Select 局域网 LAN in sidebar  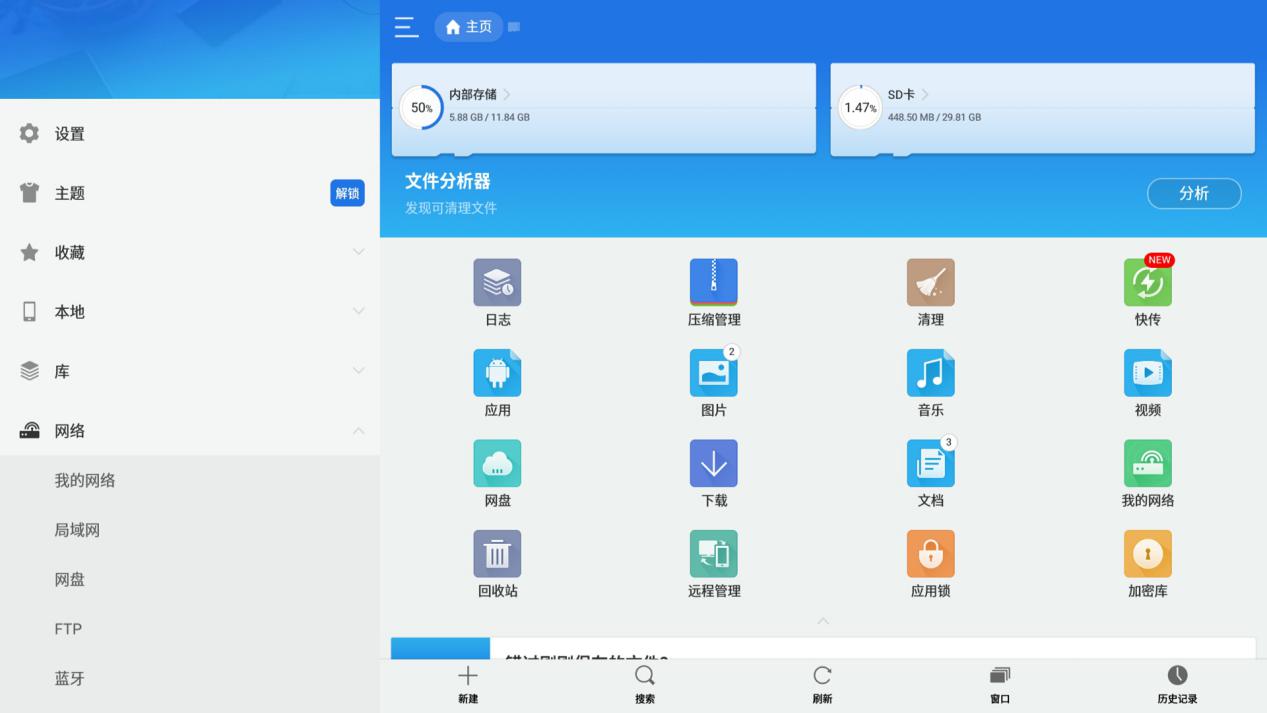190,530
